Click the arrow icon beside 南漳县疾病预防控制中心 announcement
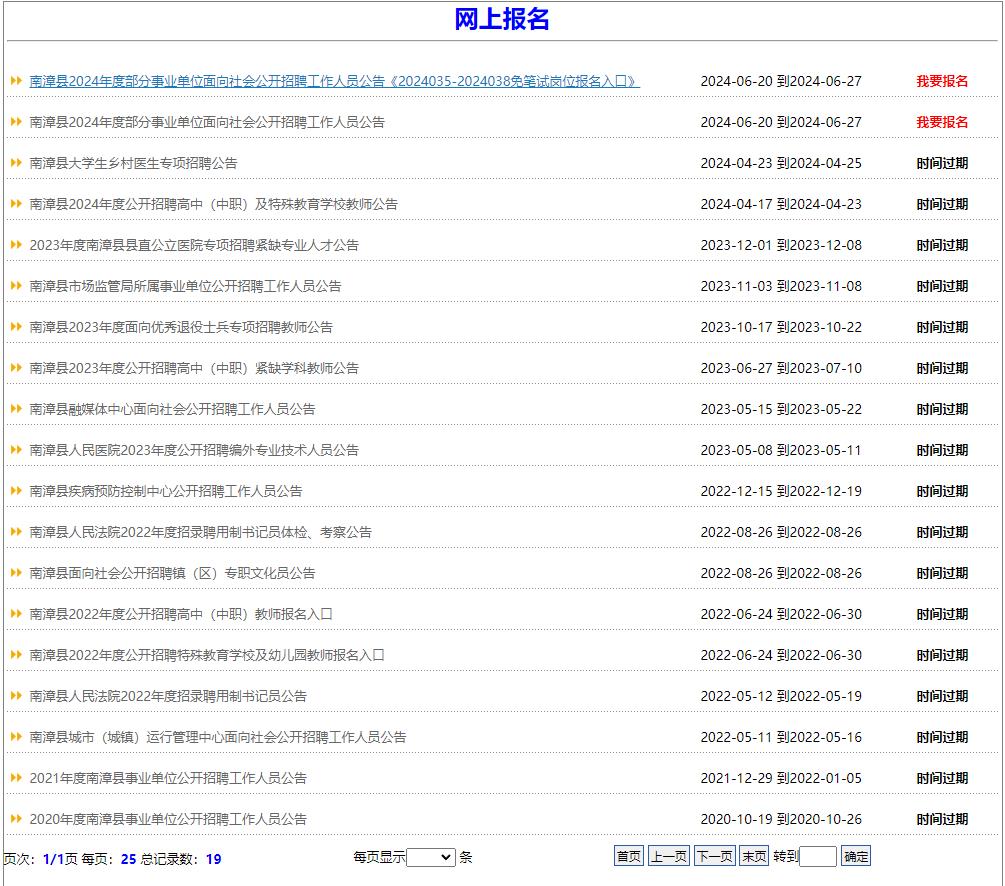 pyautogui.click(x=16, y=491)
